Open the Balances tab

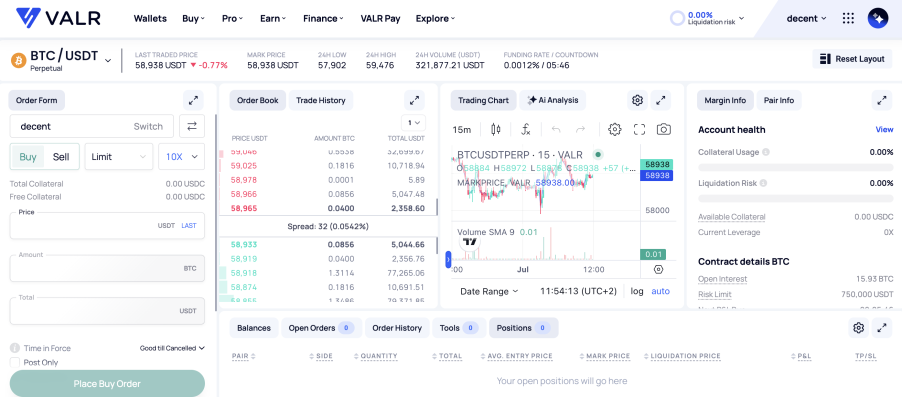point(254,328)
